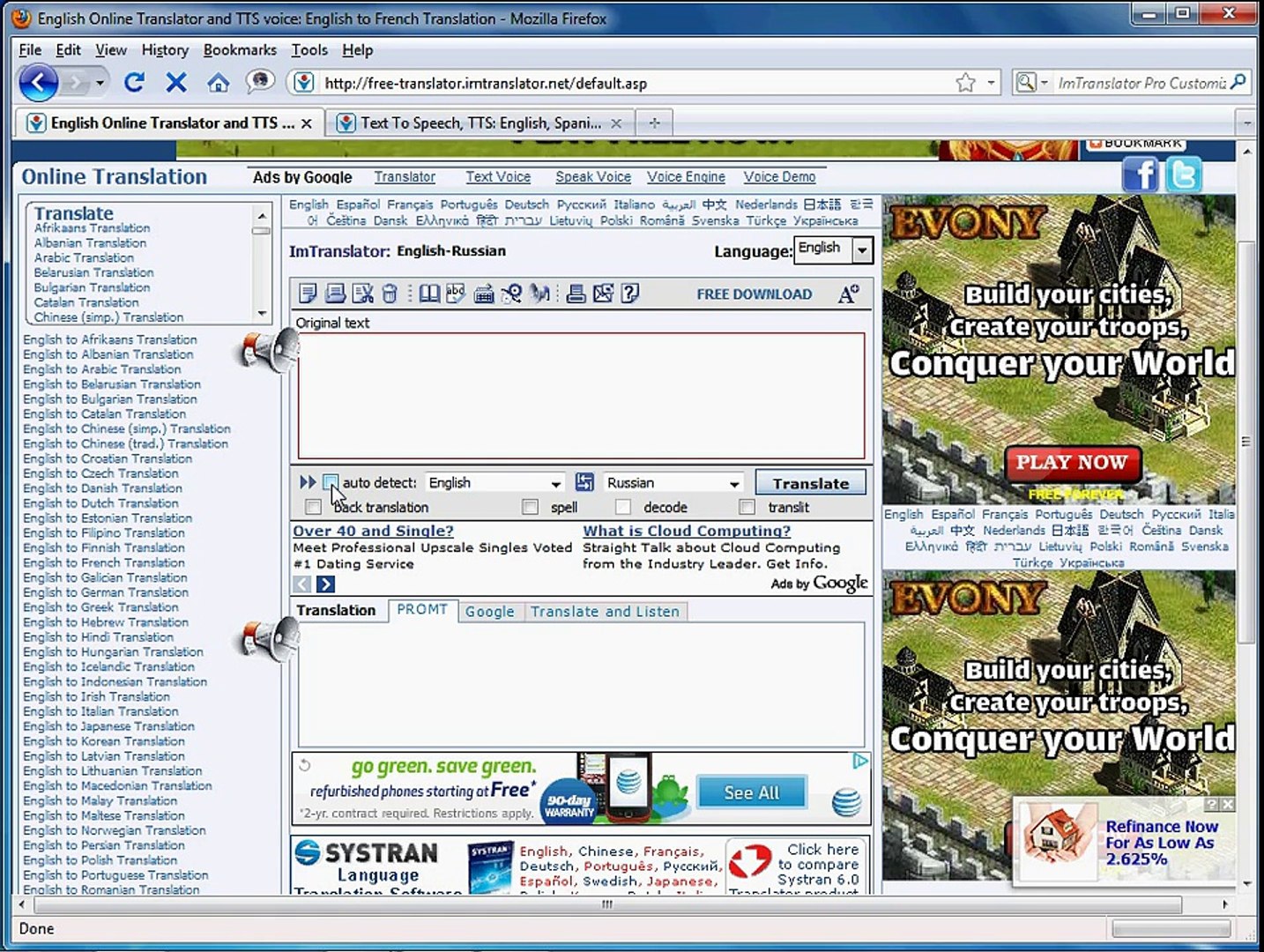
Task: Click the email envelope icon in translator toolbar
Action: (603, 294)
